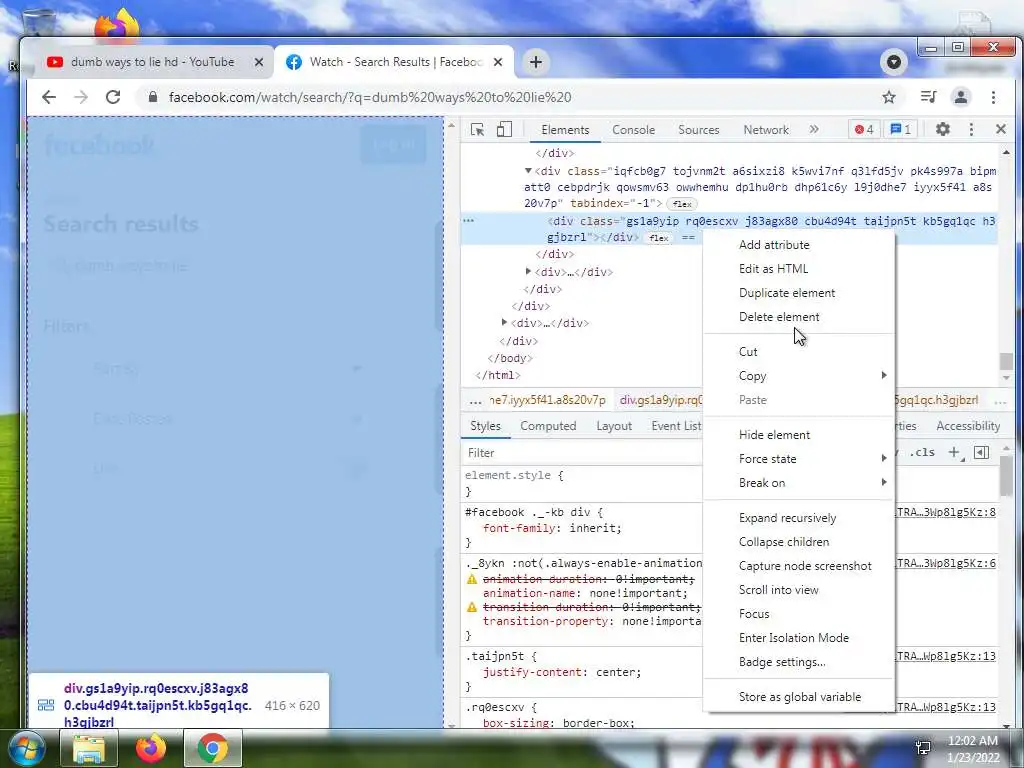Choose Edit as HTML
This screenshot has height=768, width=1024.
coord(798,269)
